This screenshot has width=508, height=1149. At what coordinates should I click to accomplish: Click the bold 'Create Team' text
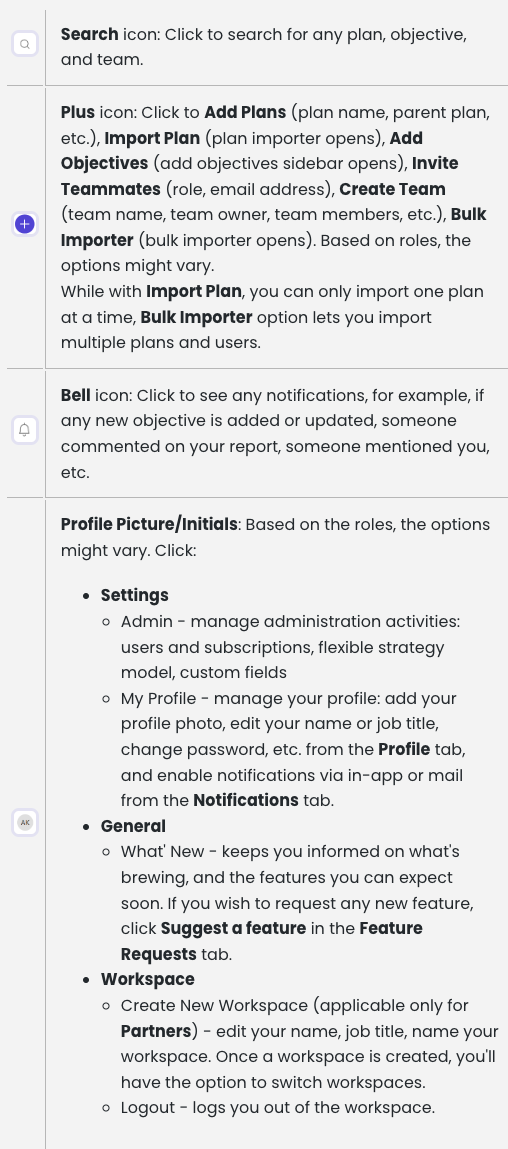coord(392,189)
